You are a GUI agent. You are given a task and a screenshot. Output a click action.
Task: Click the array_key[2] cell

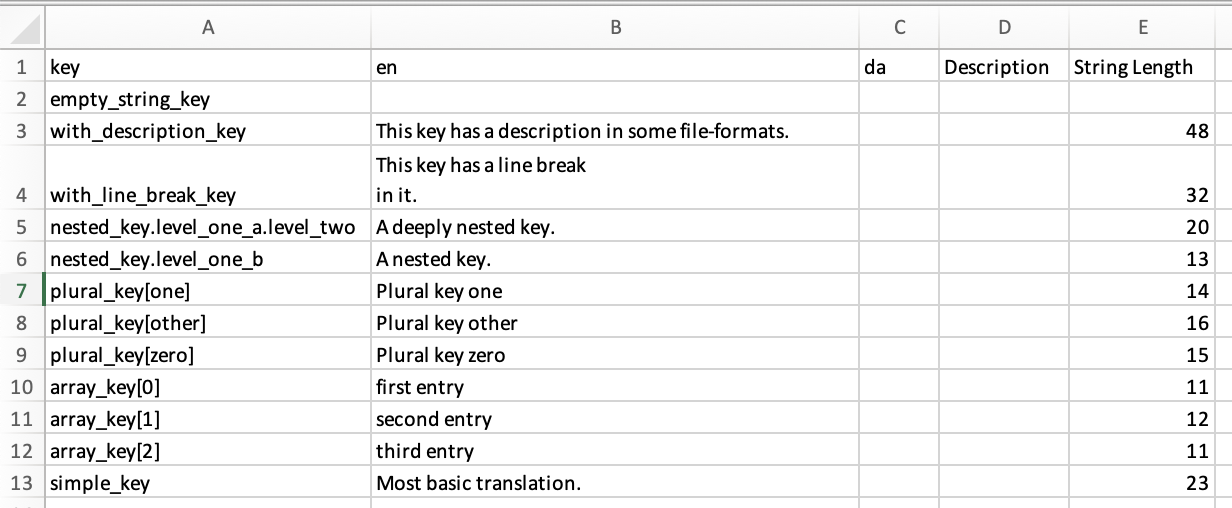pos(207,451)
